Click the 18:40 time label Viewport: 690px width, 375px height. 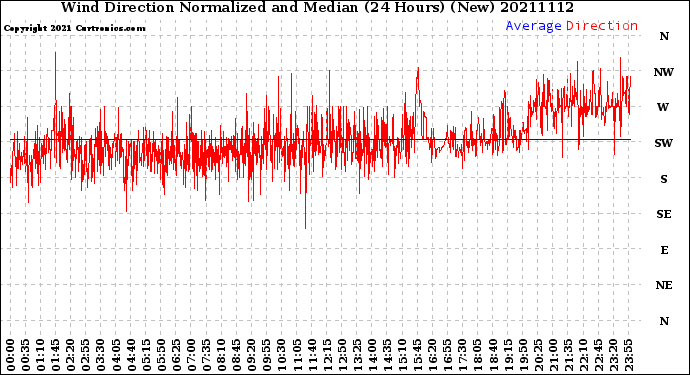point(493,355)
